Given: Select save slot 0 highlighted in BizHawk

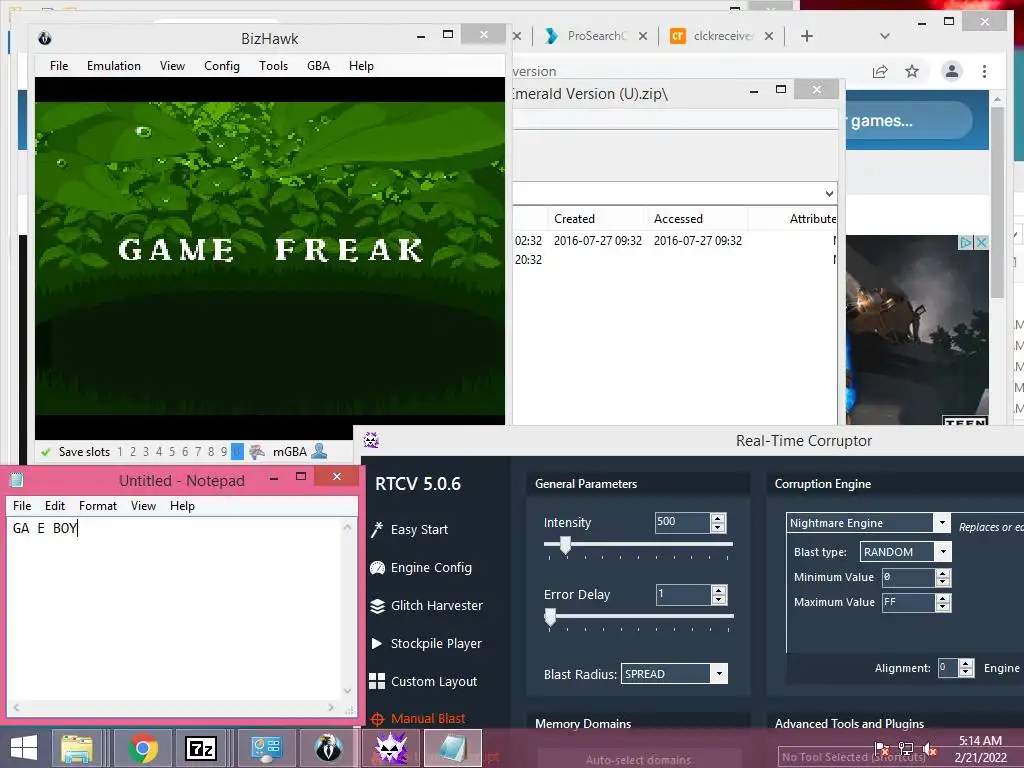Looking at the screenshot, I should tap(237, 451).
